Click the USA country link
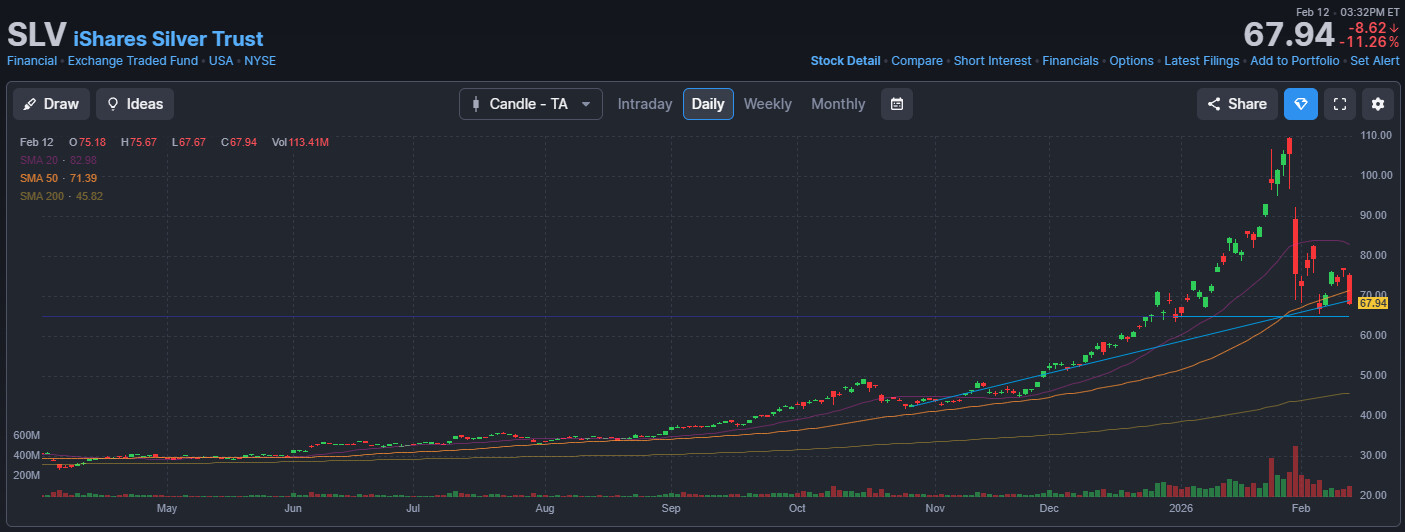Screen dimensions: 1405x532 (221, 61)
